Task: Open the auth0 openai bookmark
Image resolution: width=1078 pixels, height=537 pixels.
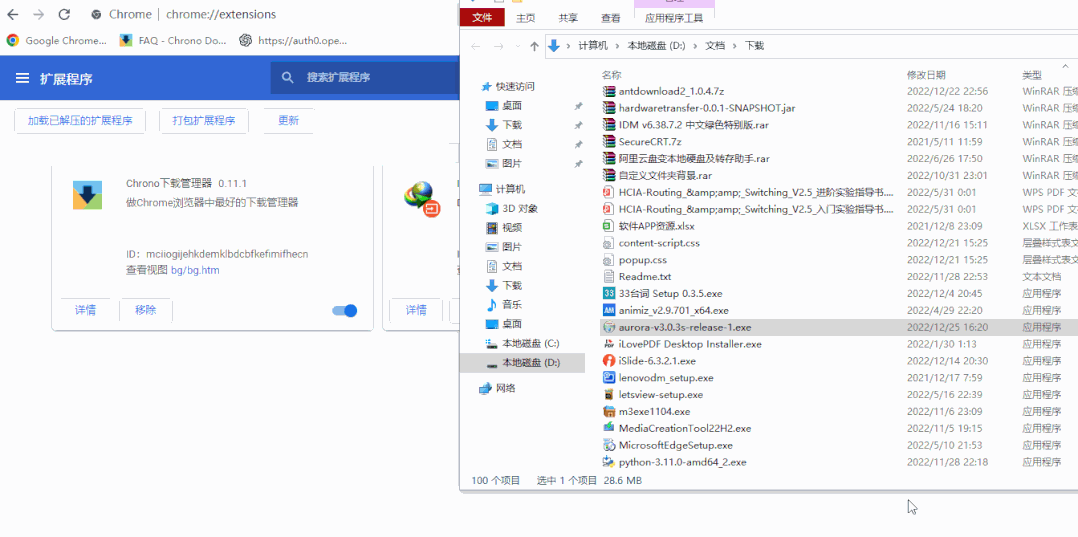Action: (x=294, y=41)
